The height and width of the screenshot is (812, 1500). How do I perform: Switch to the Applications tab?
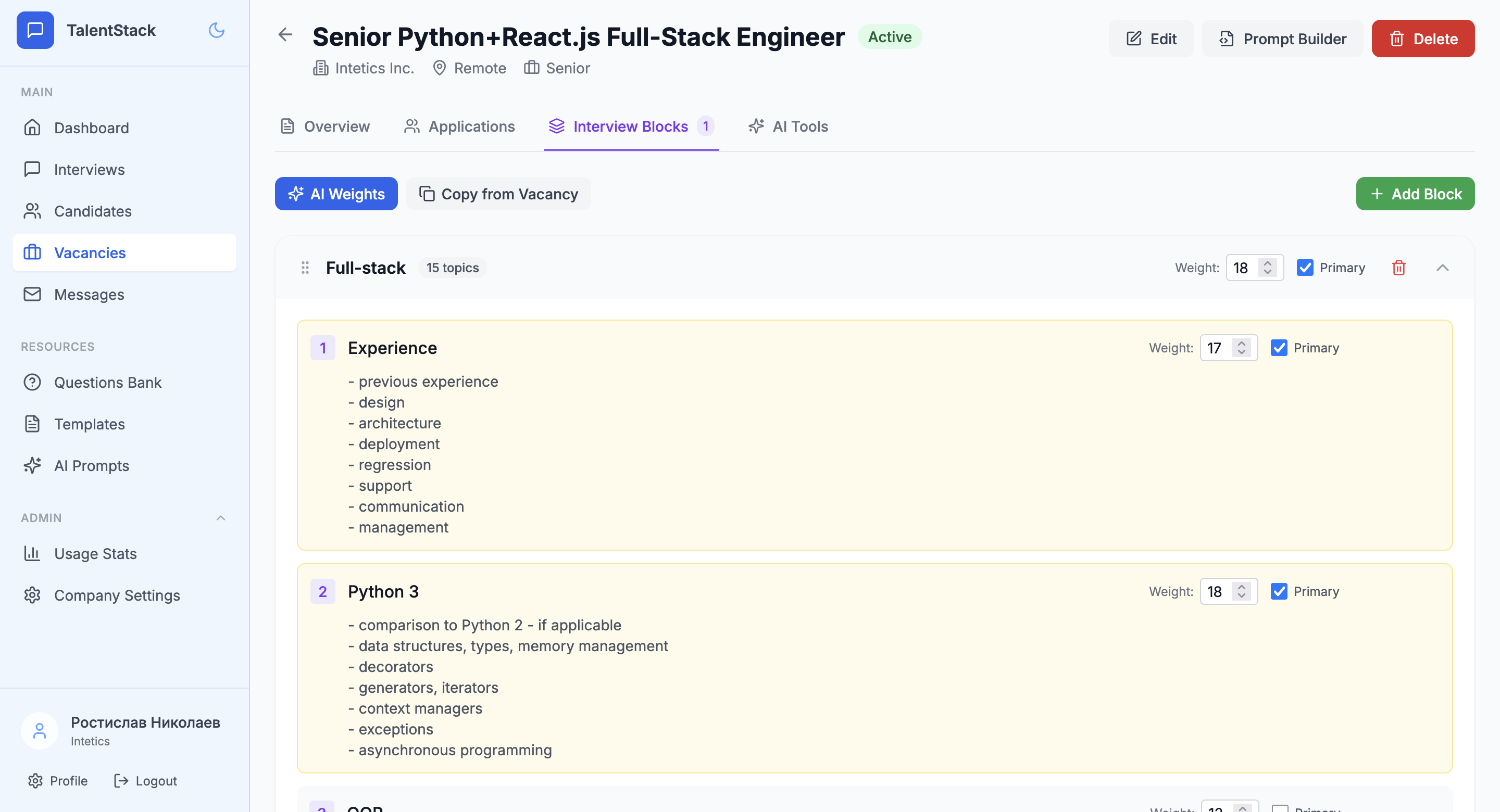click(x=459, y=126)
